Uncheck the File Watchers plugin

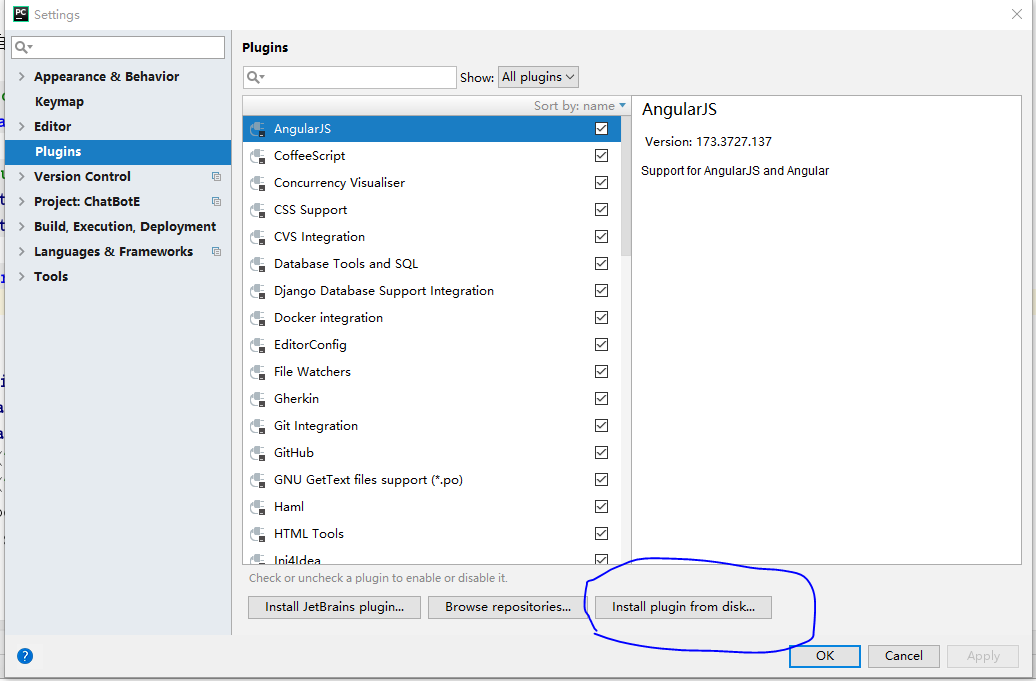601,372
